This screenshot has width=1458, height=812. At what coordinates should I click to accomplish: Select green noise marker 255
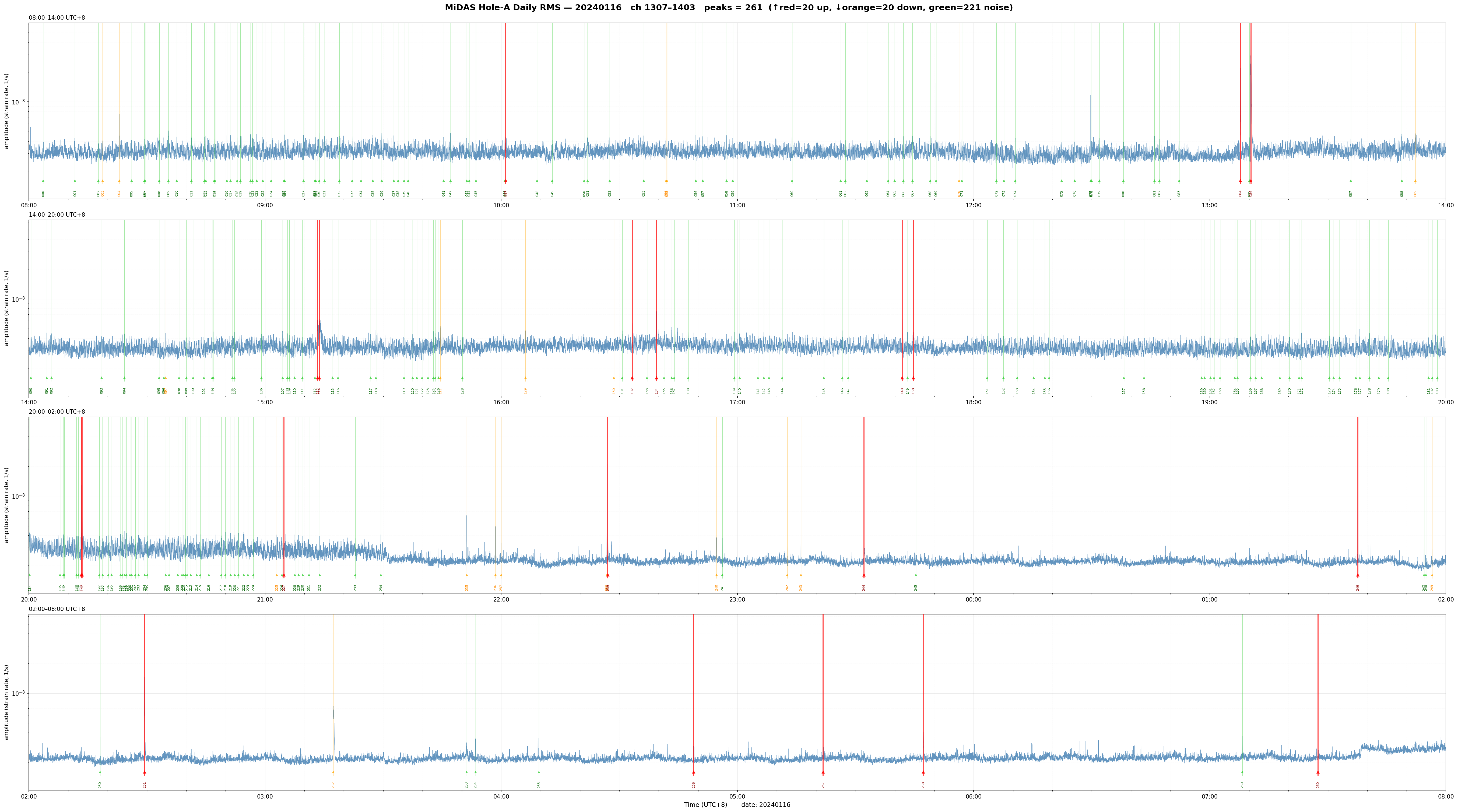coord(539,772)
